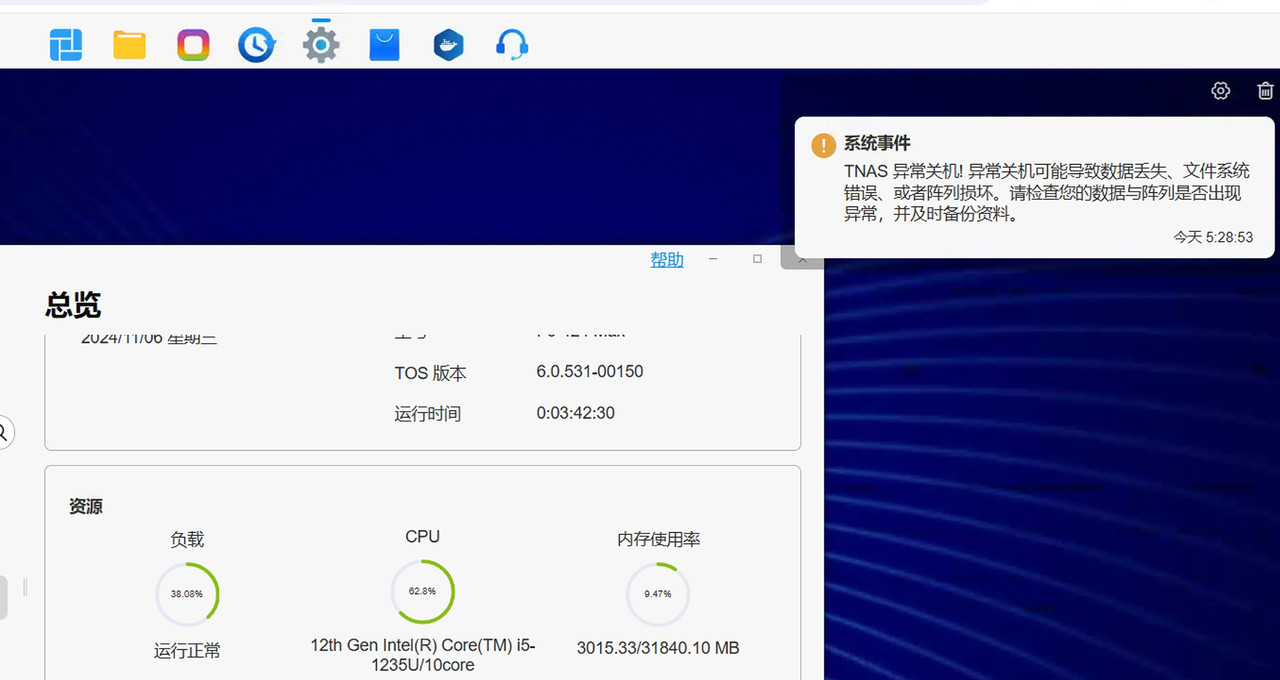Click the version value 6.0.531-00150

(590, 372)
